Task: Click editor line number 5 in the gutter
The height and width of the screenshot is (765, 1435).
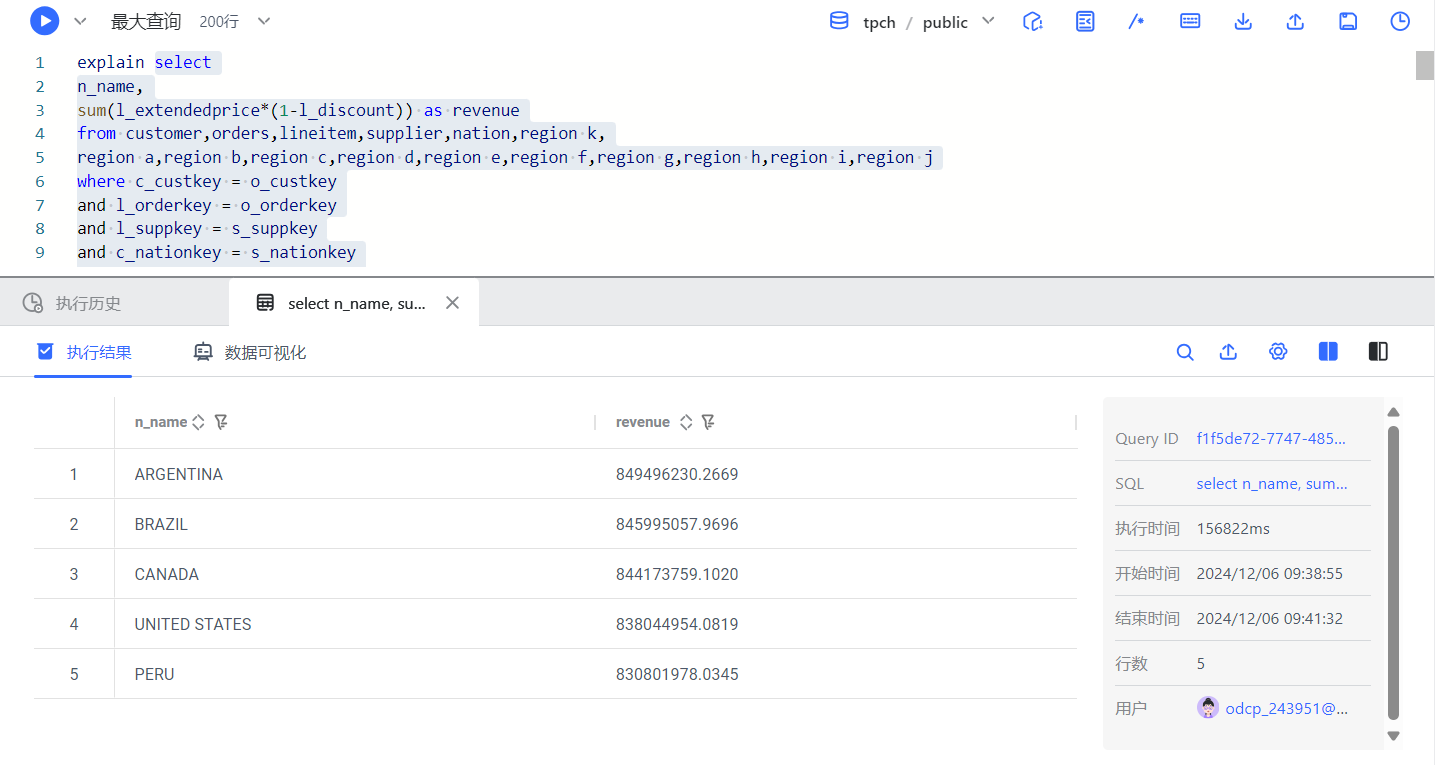Action: point(40,157)
